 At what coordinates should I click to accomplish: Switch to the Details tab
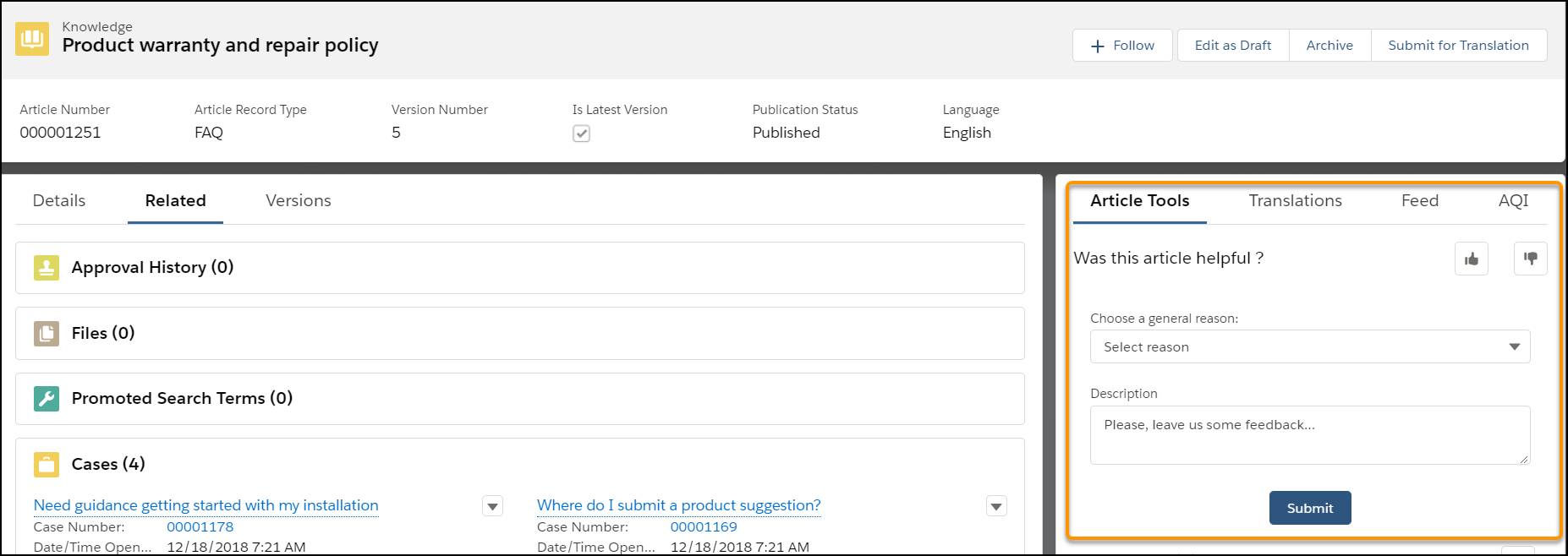click(59, 201)
